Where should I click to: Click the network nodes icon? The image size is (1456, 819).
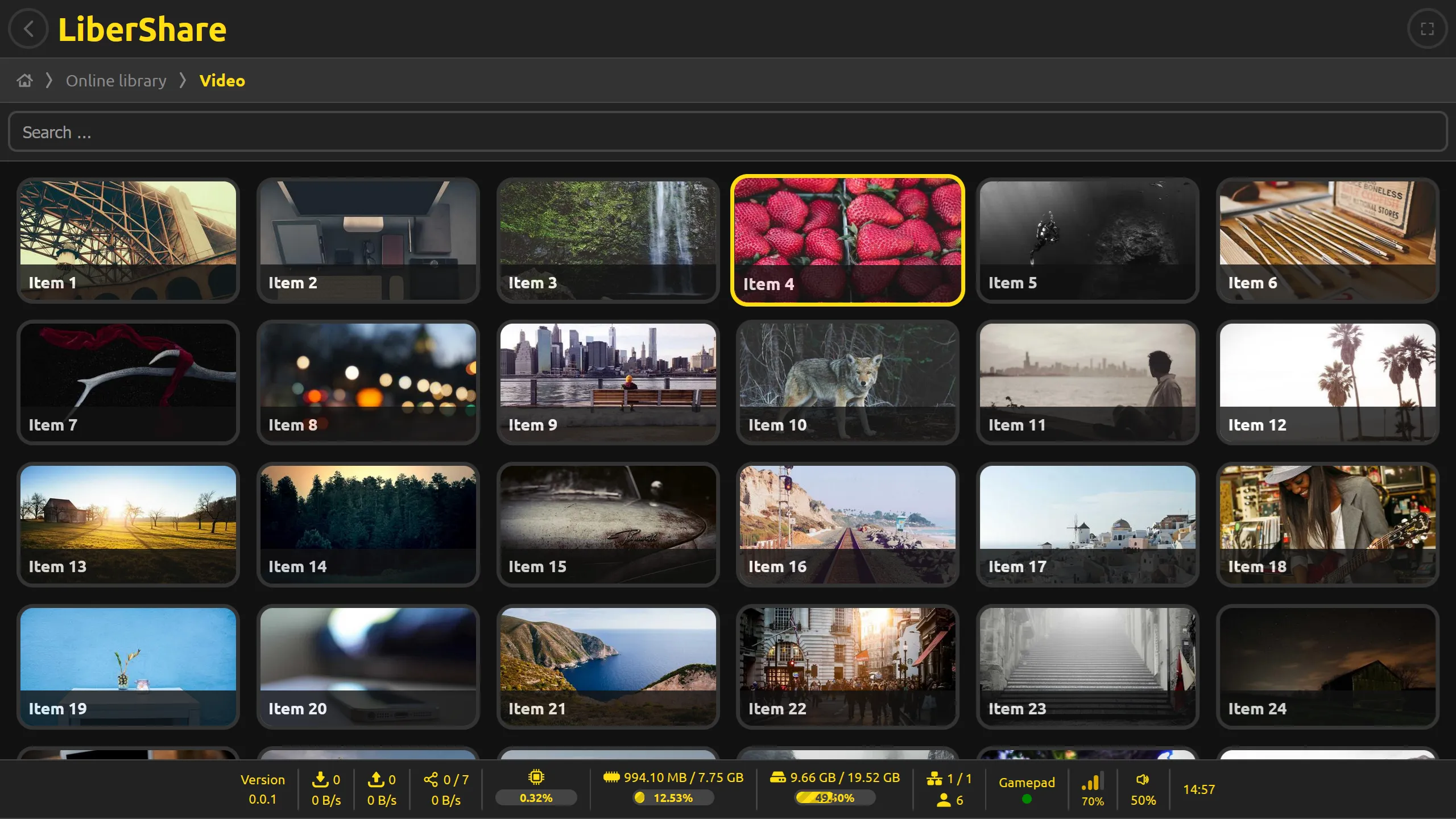934,779
